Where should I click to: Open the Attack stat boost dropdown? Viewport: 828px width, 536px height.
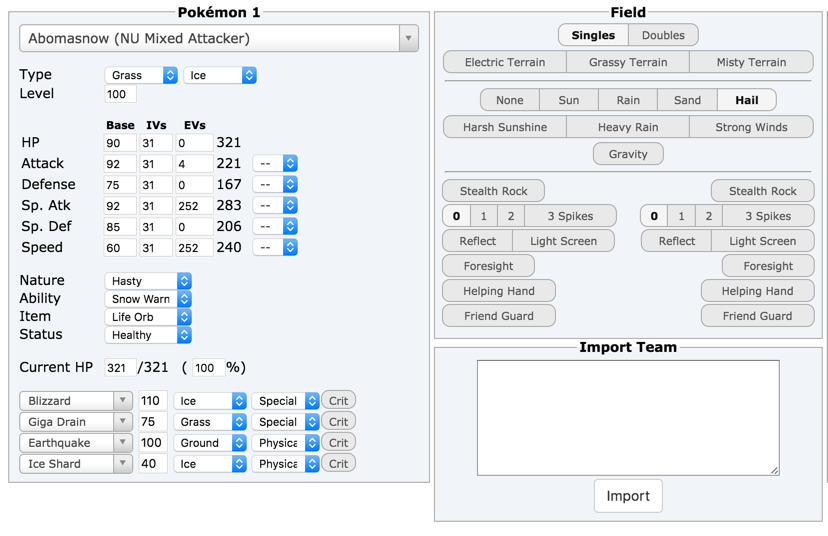point(275,163)
